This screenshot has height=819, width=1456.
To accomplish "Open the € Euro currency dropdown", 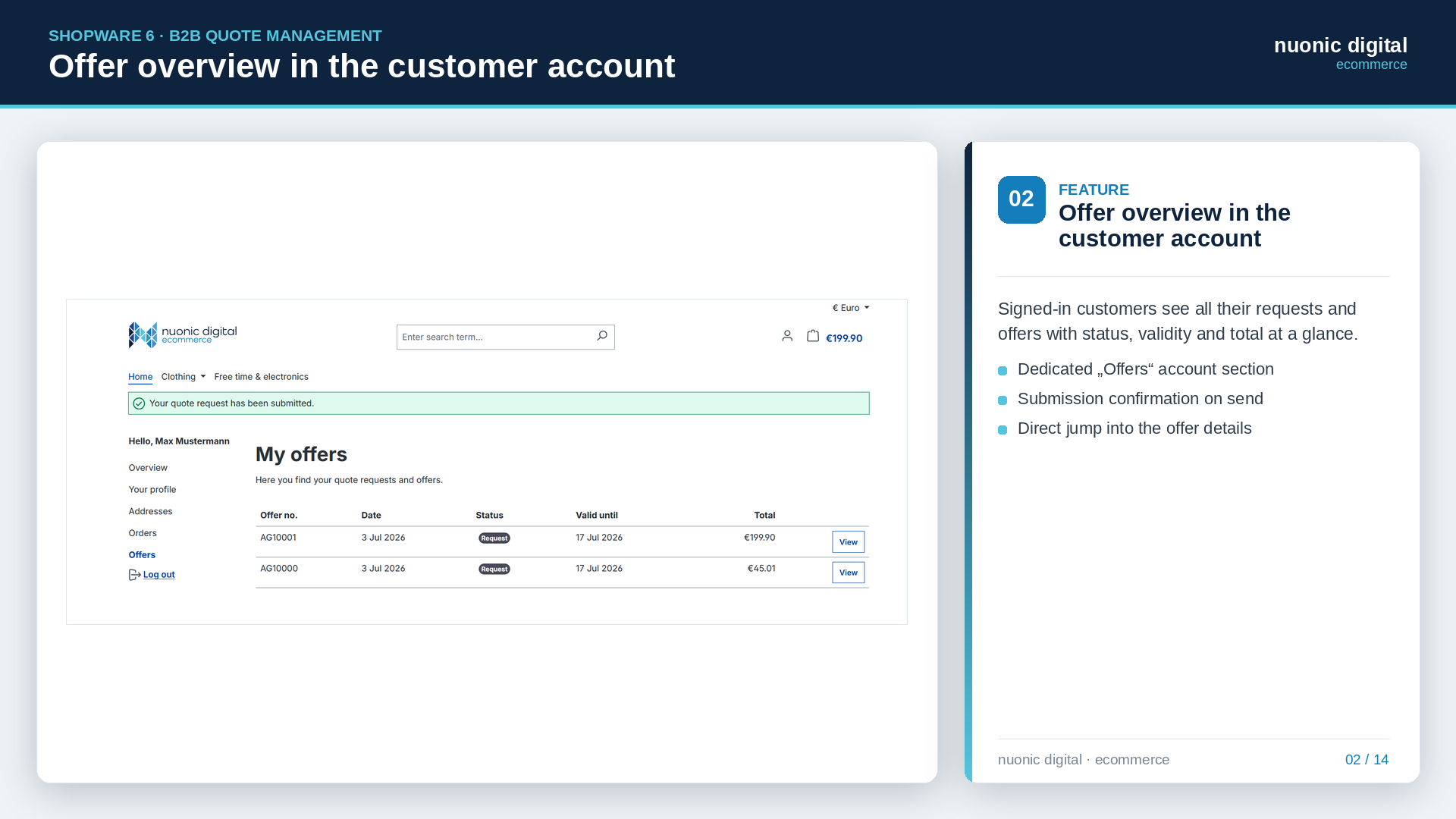I will [x=851, y=308].
